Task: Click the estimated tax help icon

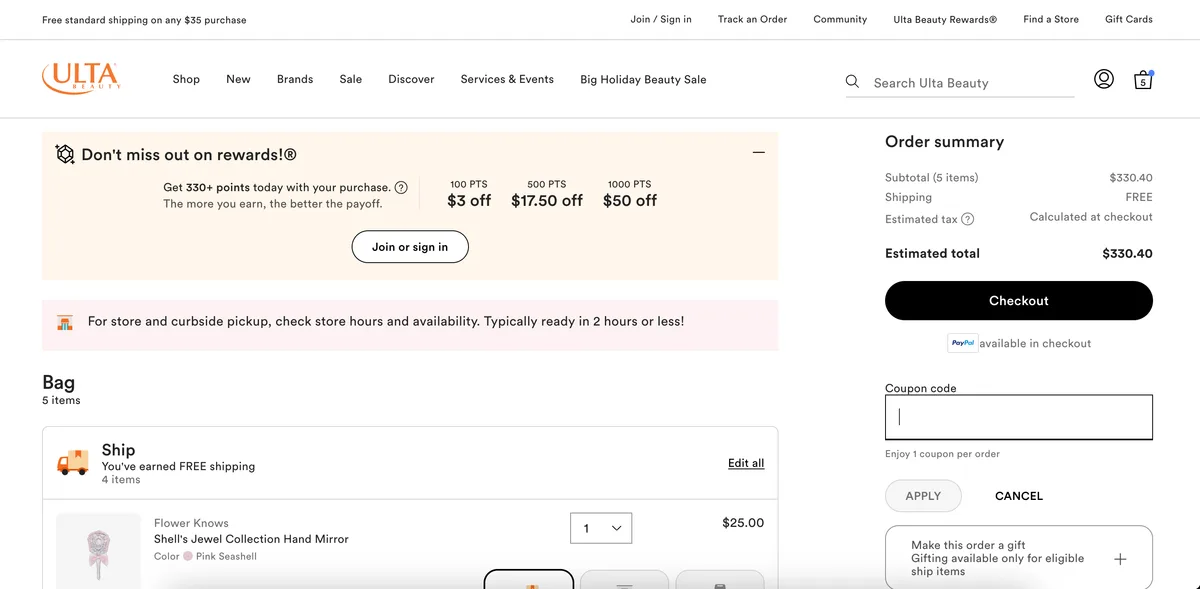Action: [967, 219]
